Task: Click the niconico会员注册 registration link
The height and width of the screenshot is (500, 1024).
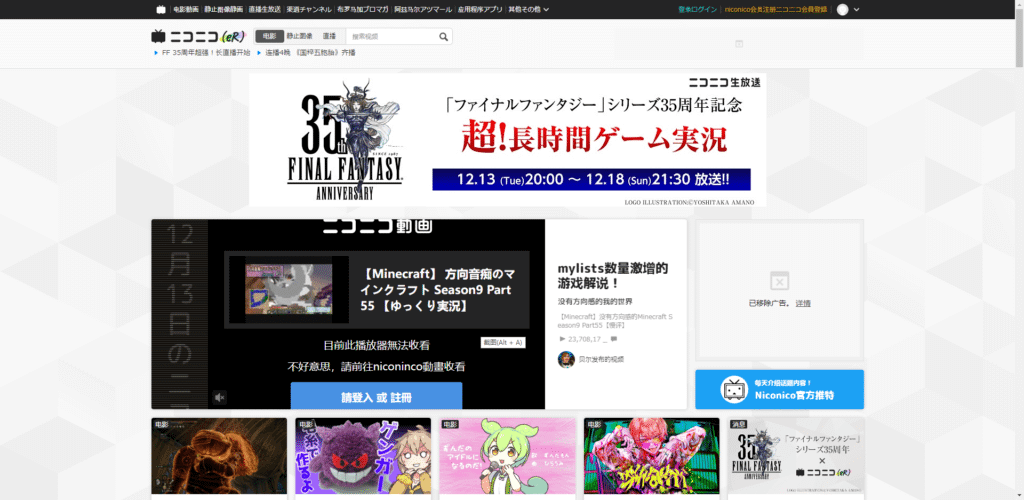Action: pyautogui.click(x=776, y=9)
